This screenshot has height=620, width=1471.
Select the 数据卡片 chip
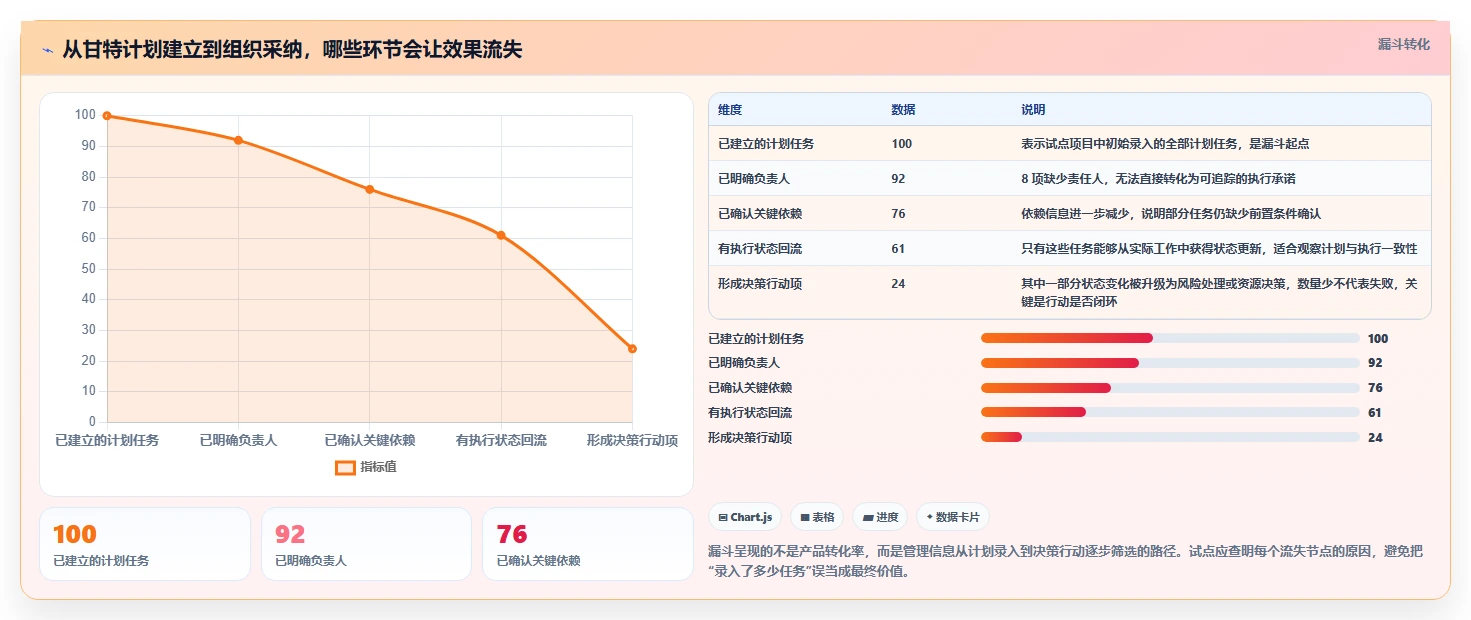click(x=953, y=517)
